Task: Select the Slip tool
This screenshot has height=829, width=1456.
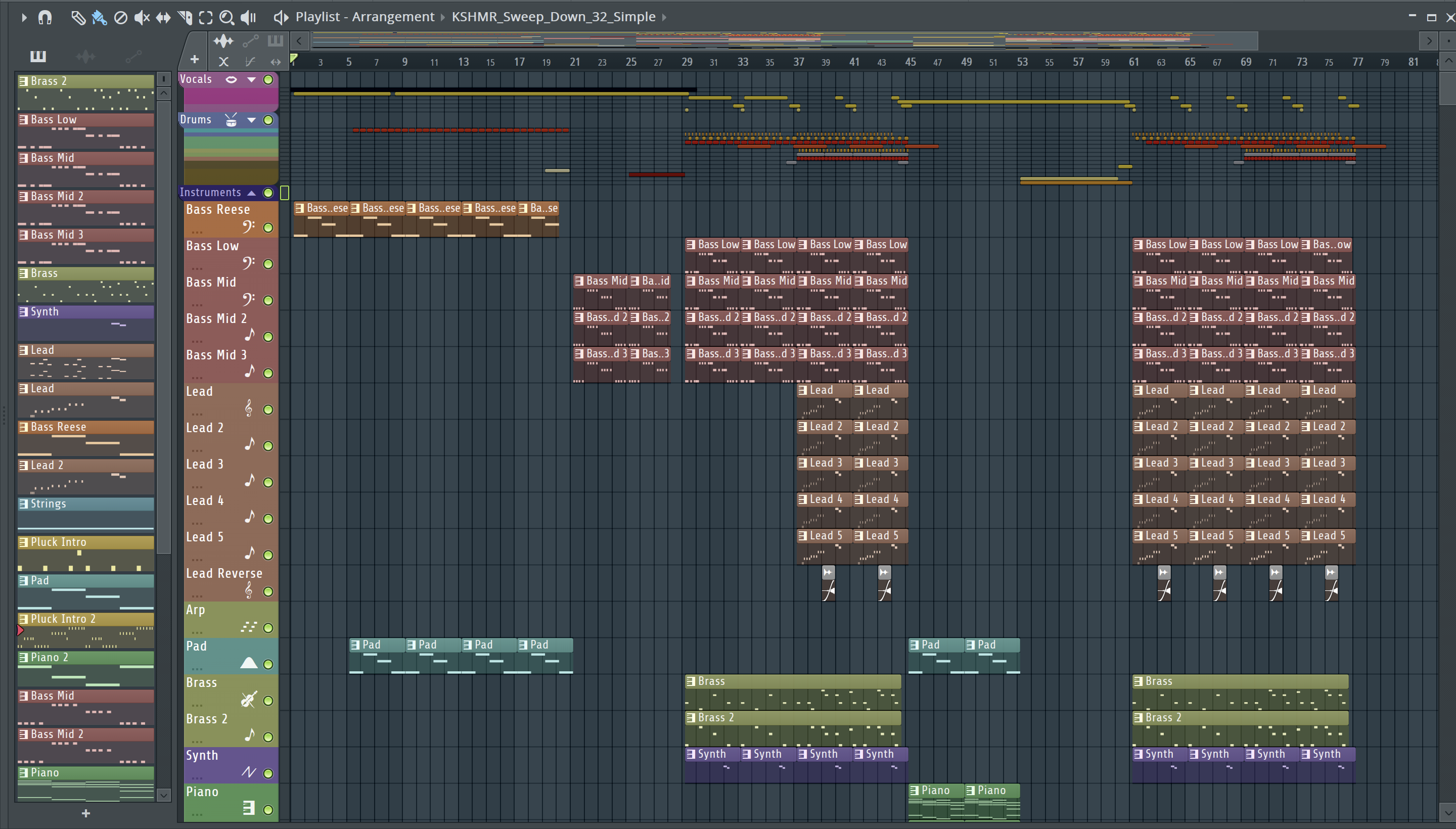Action: coord(163,18)
